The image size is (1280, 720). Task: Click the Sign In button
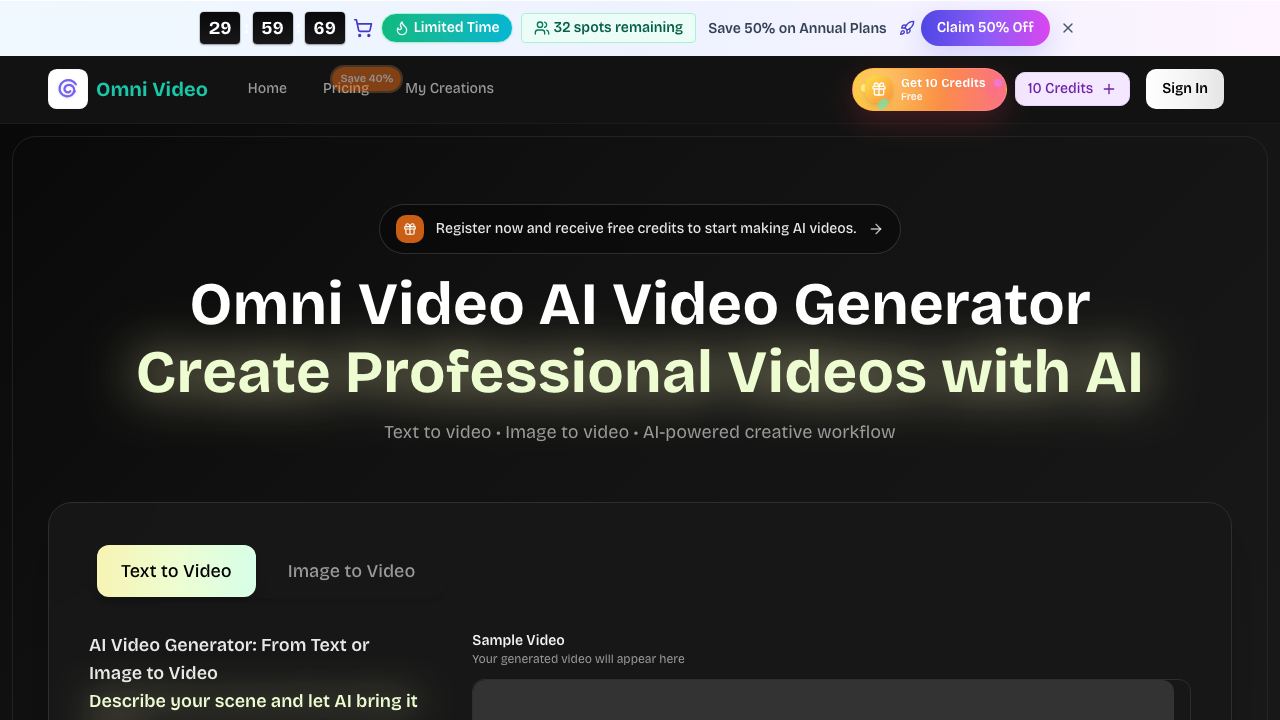point(1185,89)
